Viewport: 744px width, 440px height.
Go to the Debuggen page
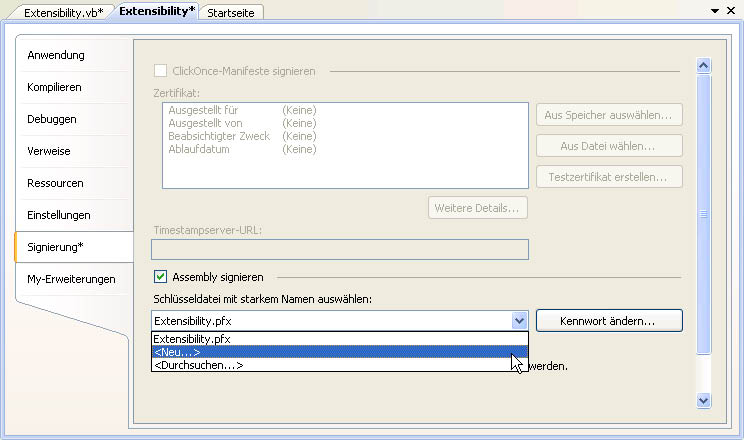click(52, 119)
